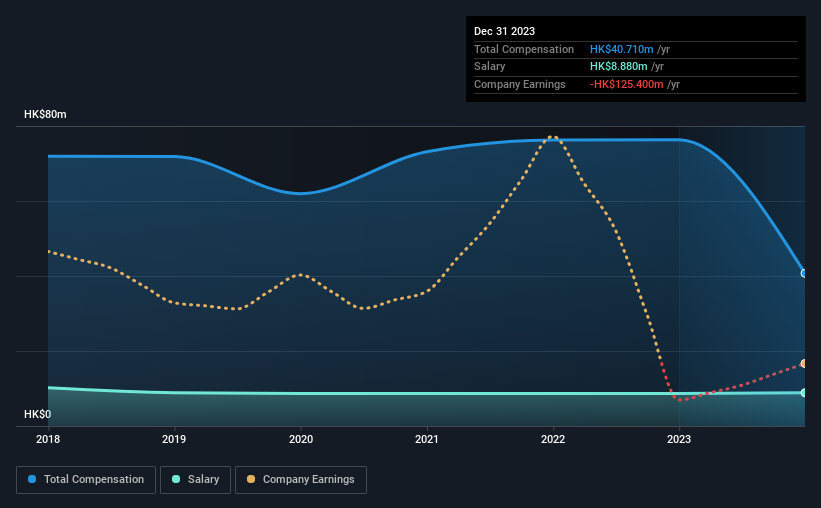Viewport: 821px width, 508px height.
Task: Toggle the Company Earnings legend button
Action: pos(301,480)
